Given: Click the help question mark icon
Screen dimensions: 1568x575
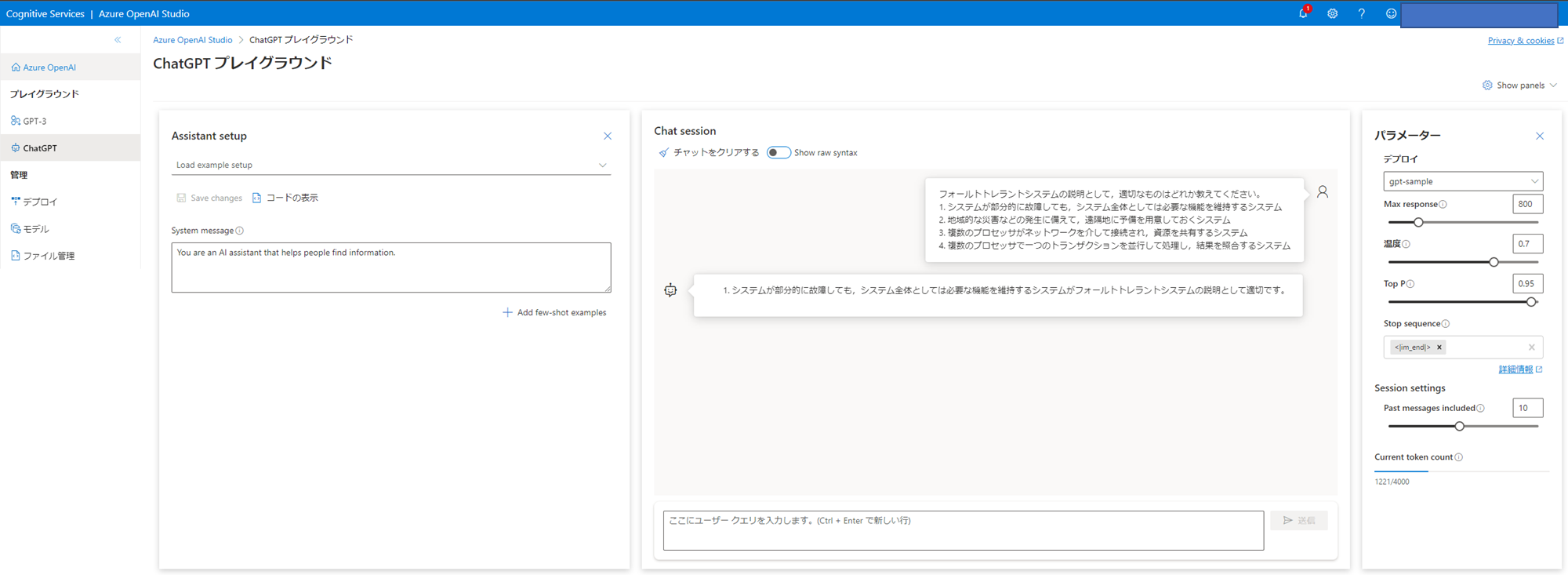Looking at the screenshot, I should pyautogui.click(x=1361, y=13).
